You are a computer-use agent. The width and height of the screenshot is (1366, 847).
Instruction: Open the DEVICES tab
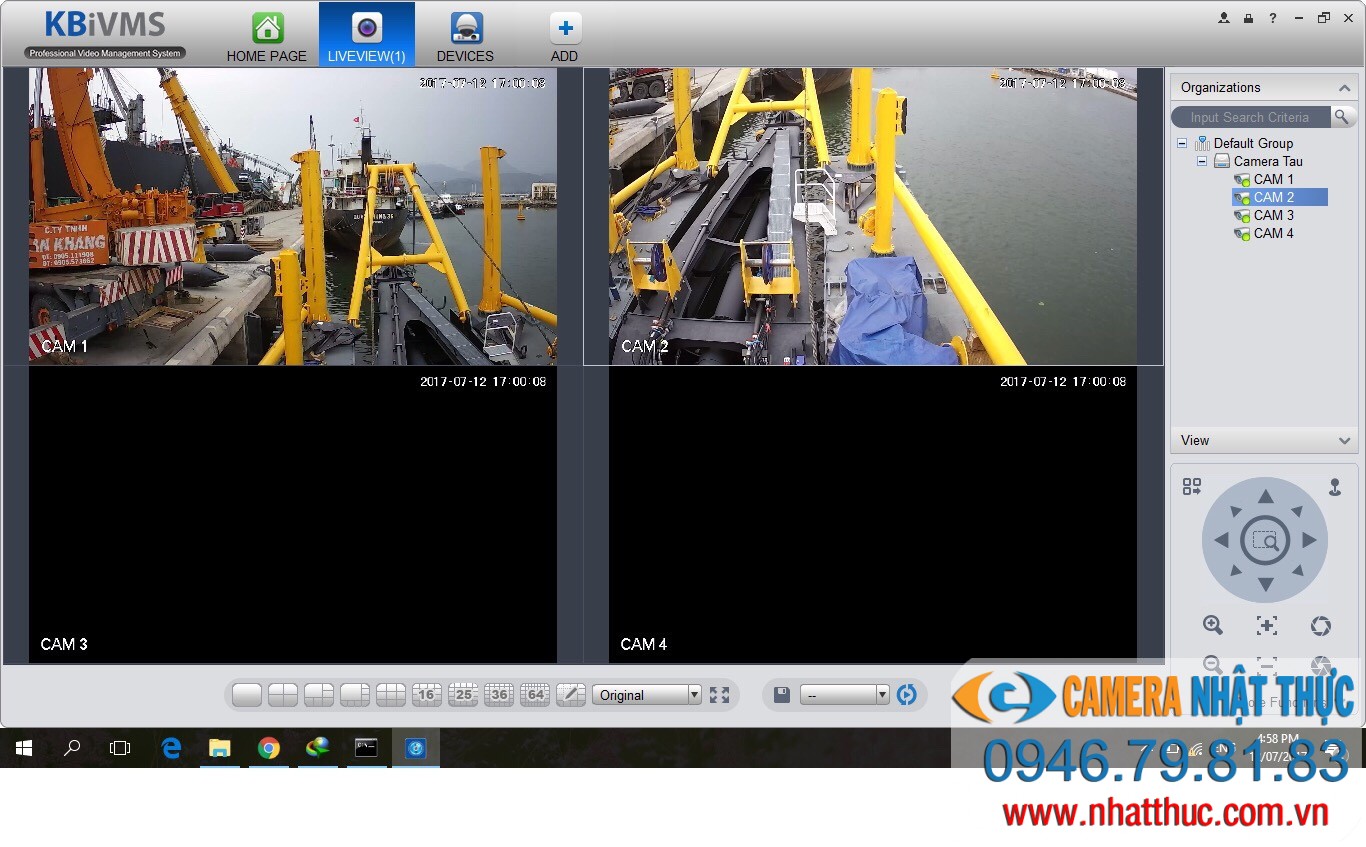465,36
